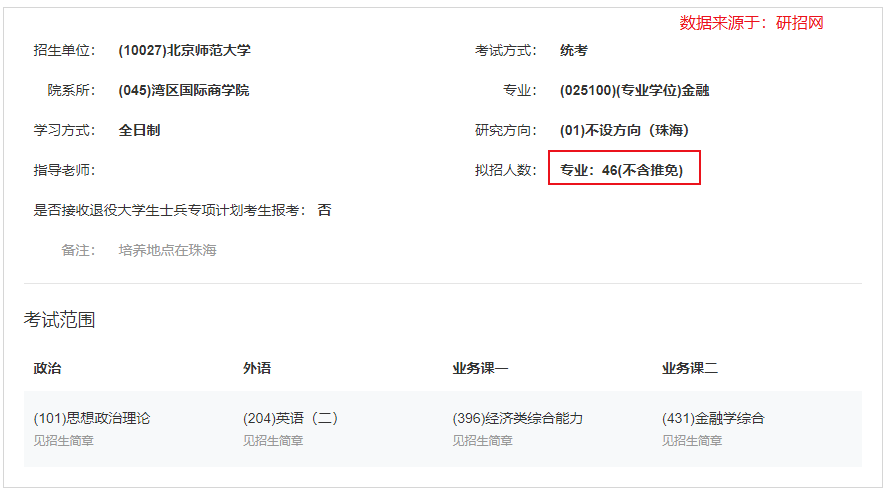The image size is (886, 493).
Task: Click 见招生简章 under 金融学综合
Action: [x=692, y=441]
